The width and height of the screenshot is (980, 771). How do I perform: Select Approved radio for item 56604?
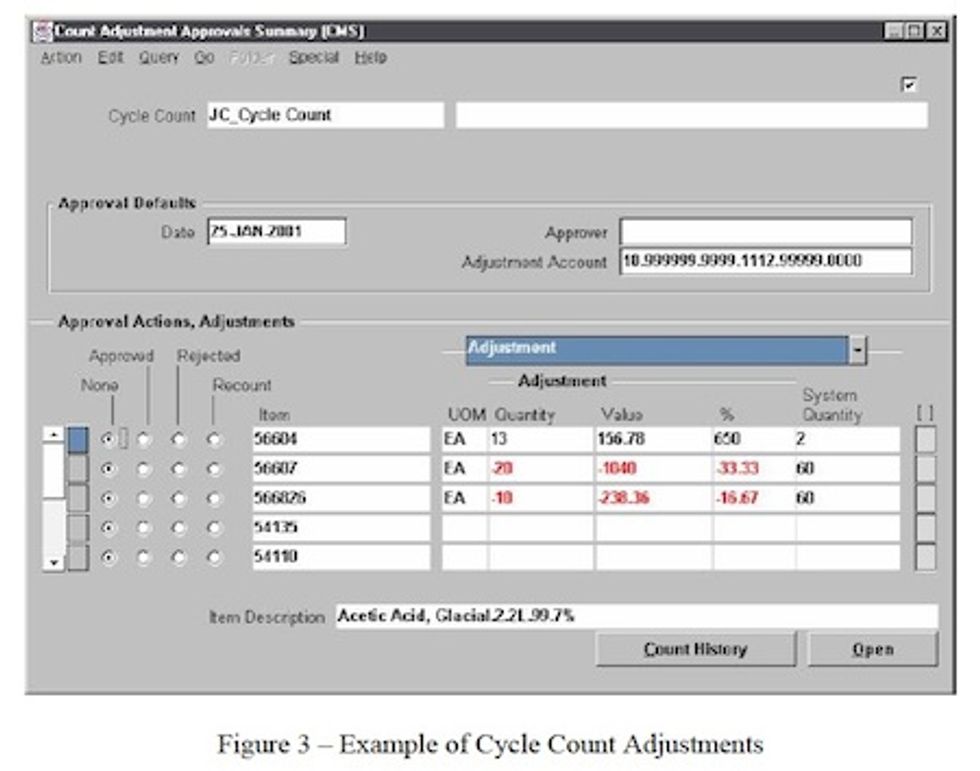(147, 440)
